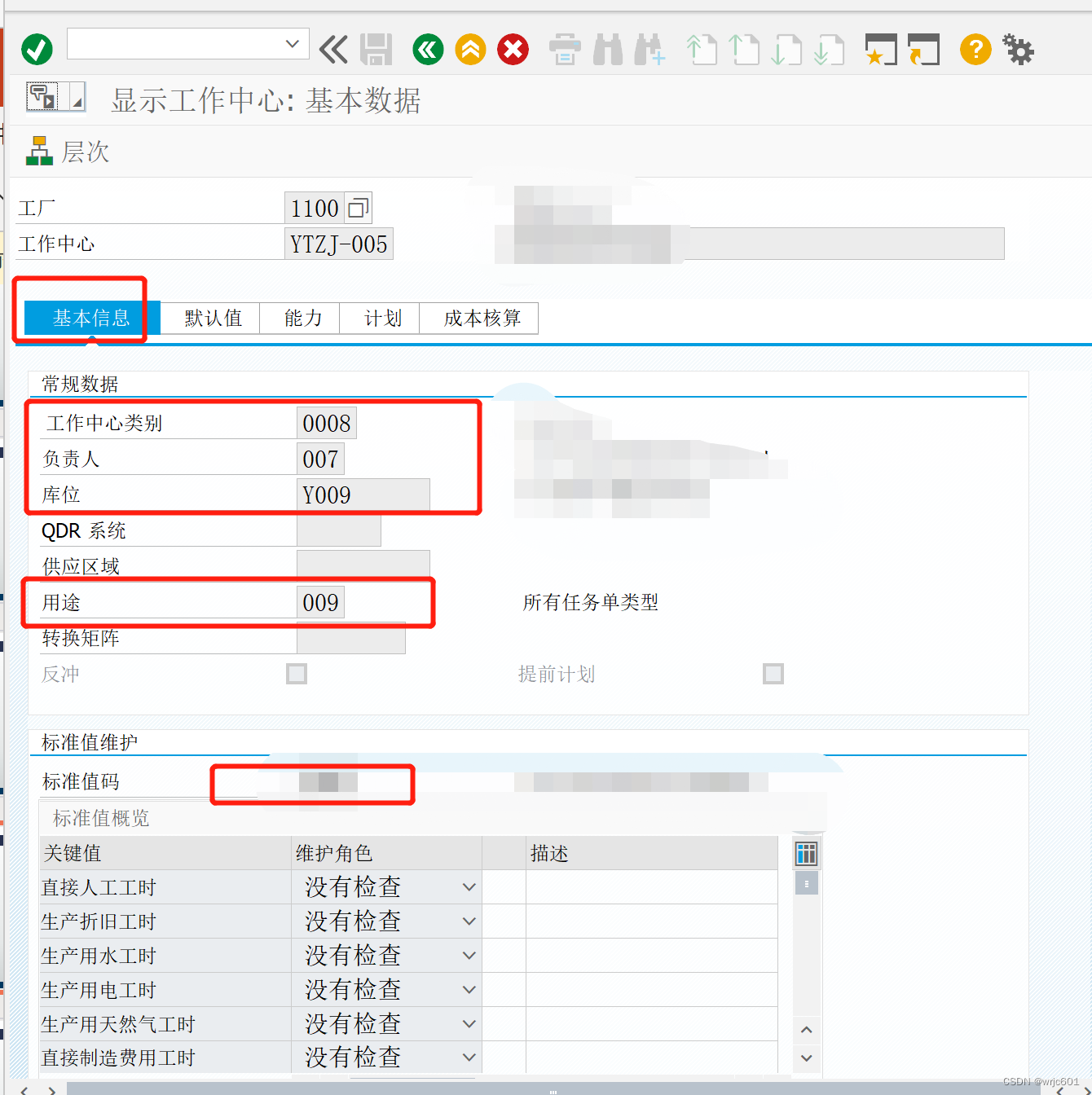
Task: Click the 工作中心类别 input field
Action: point(326,423)
